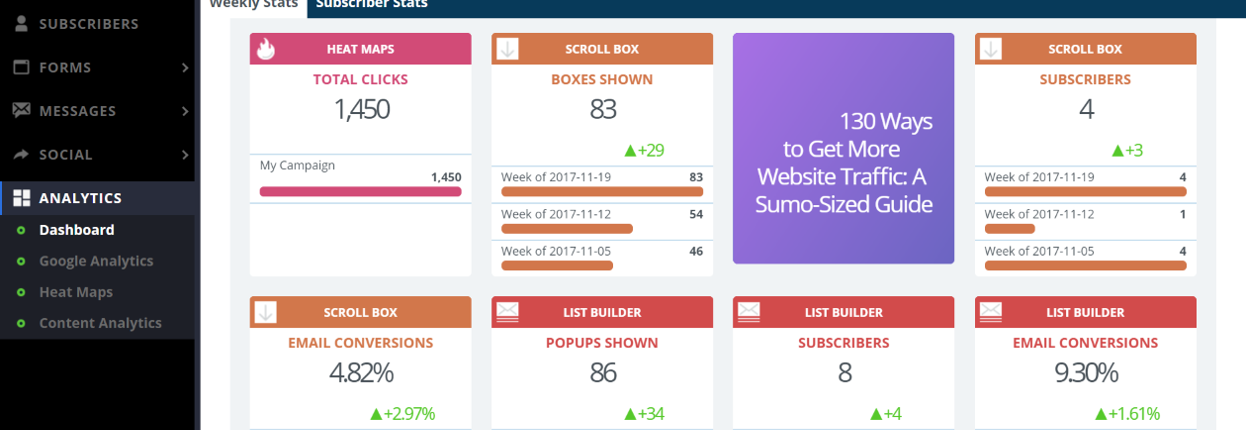Screen dimensions: 1246x430
Task: Click the List Builder Subscribers value 8
Action: coord(844,373)
